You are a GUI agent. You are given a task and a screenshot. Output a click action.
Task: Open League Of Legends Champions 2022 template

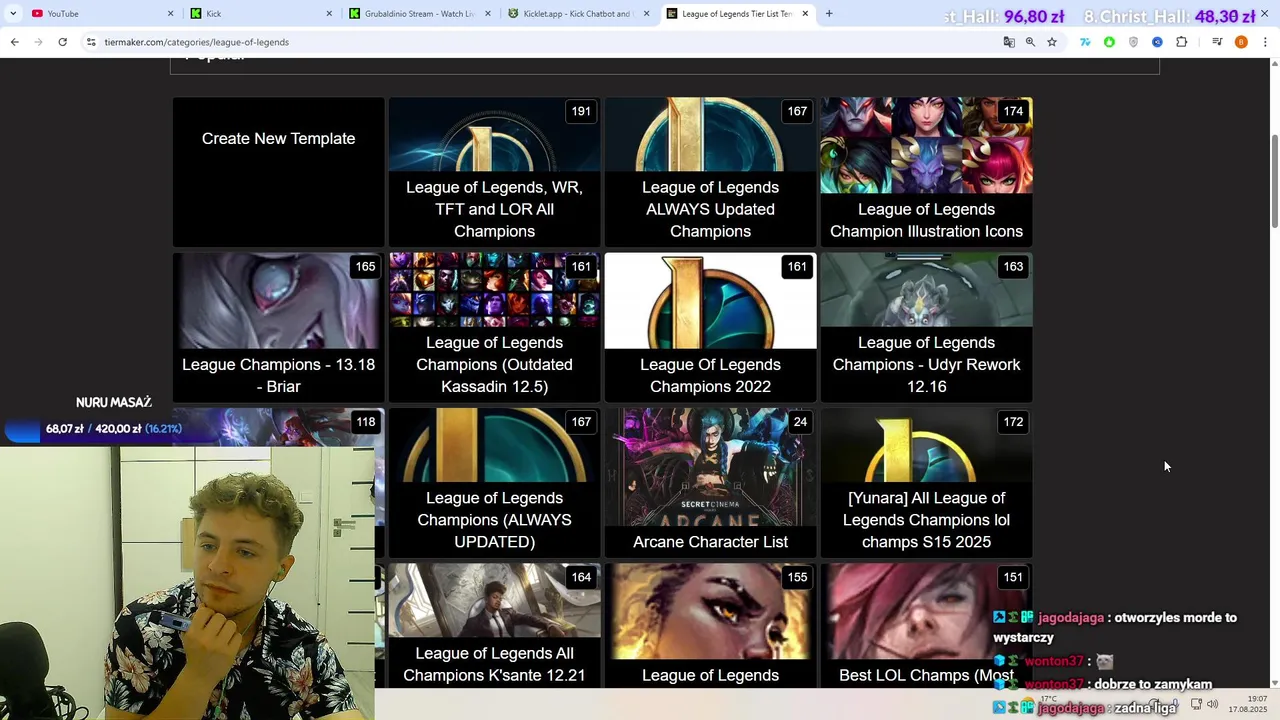[710, 327]
